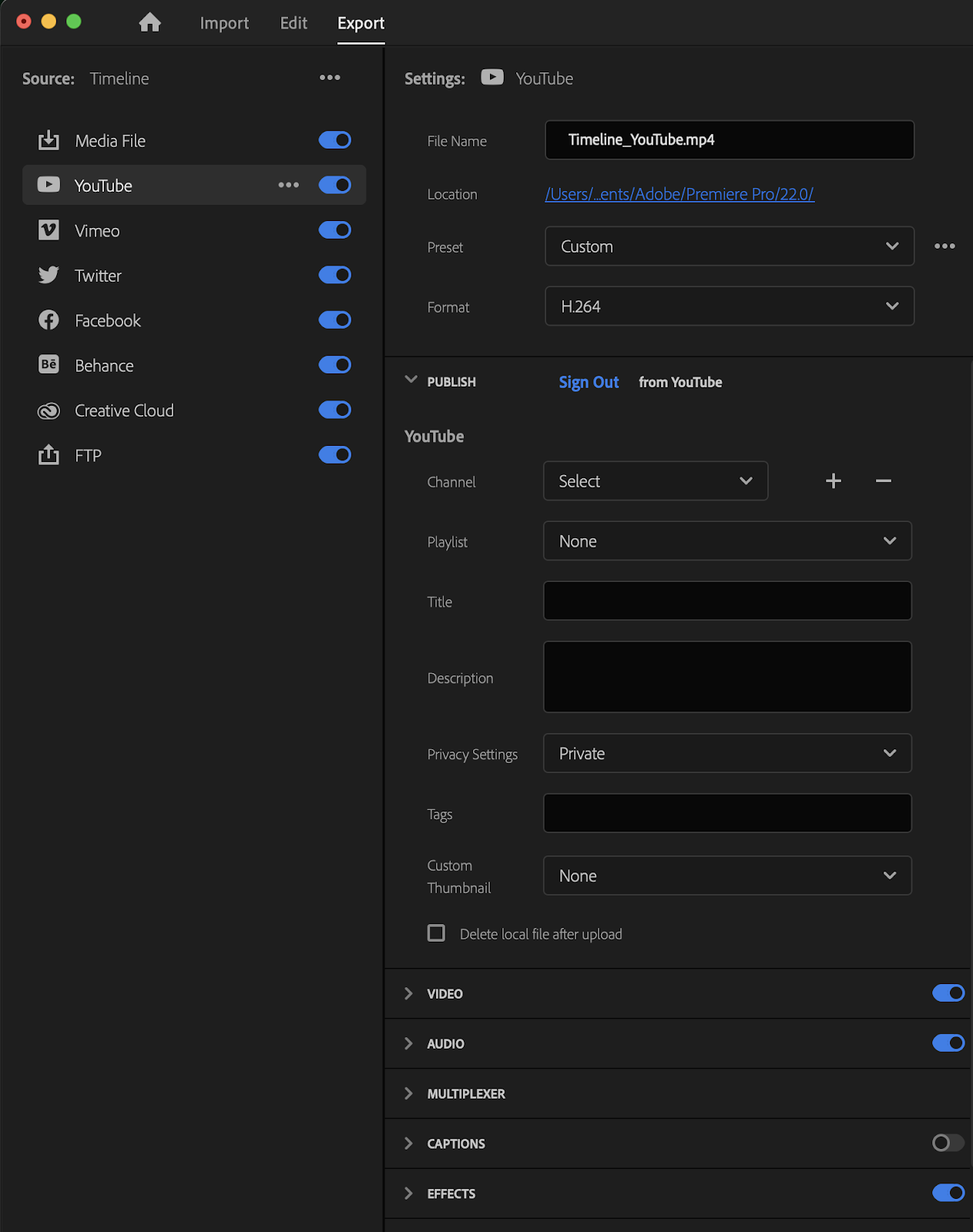Viewport: 973px width, 1232px height.
Task: Open Privacy Settings dropdown showing Private
Action: [x=727, y=754]
